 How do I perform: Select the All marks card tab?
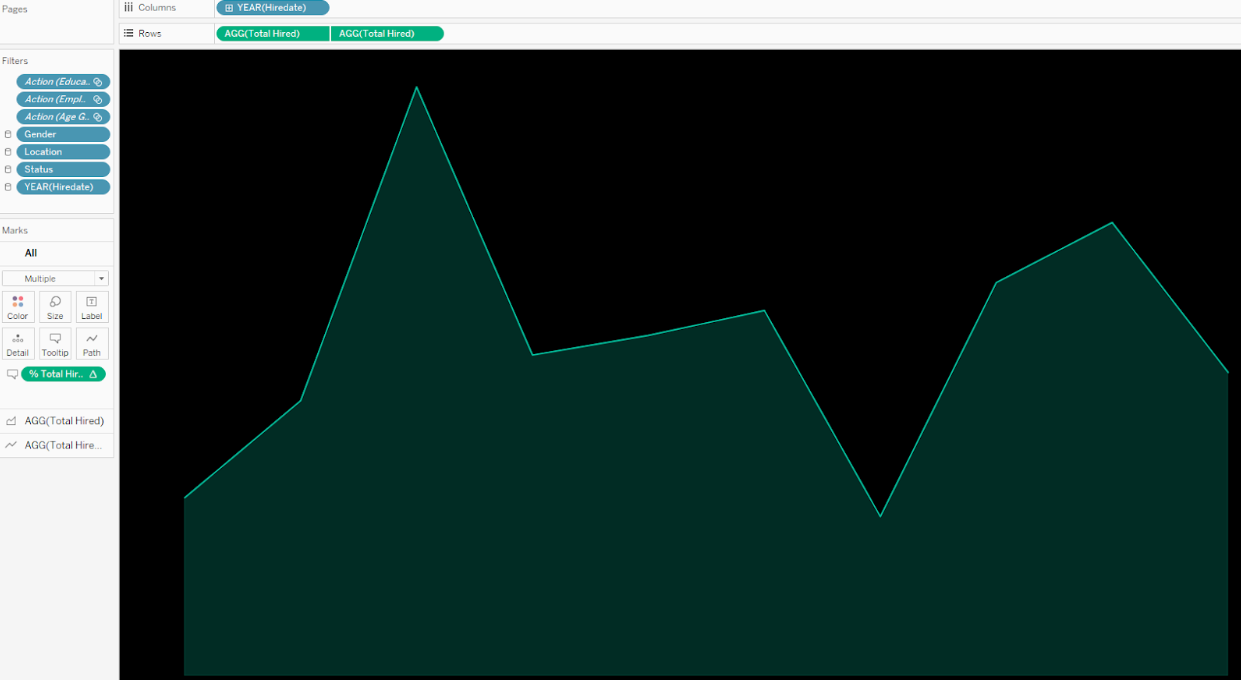[x=31, y=253]
